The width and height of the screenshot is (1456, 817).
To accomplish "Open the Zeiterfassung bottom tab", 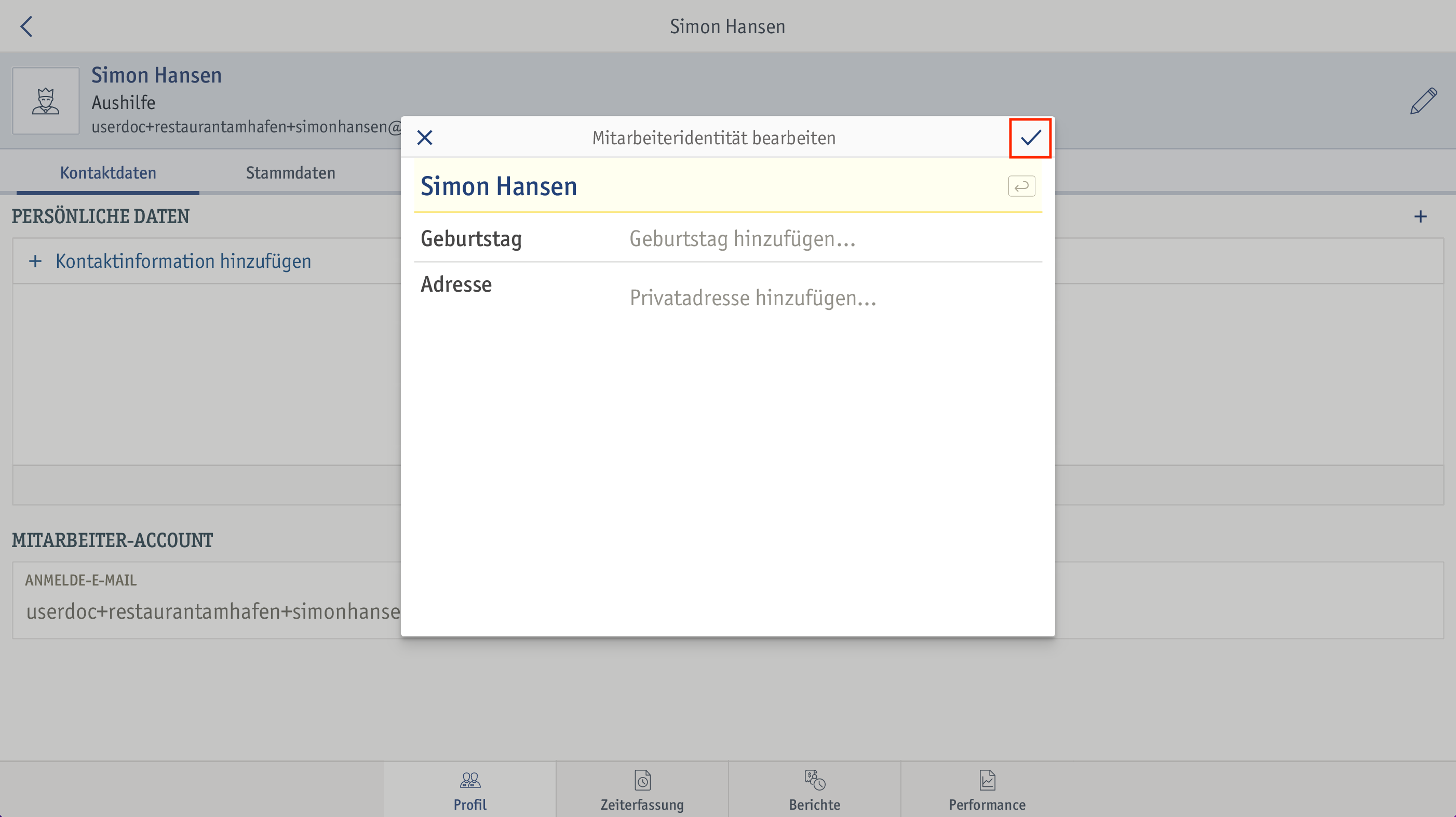I will click(x=642, y=789).
